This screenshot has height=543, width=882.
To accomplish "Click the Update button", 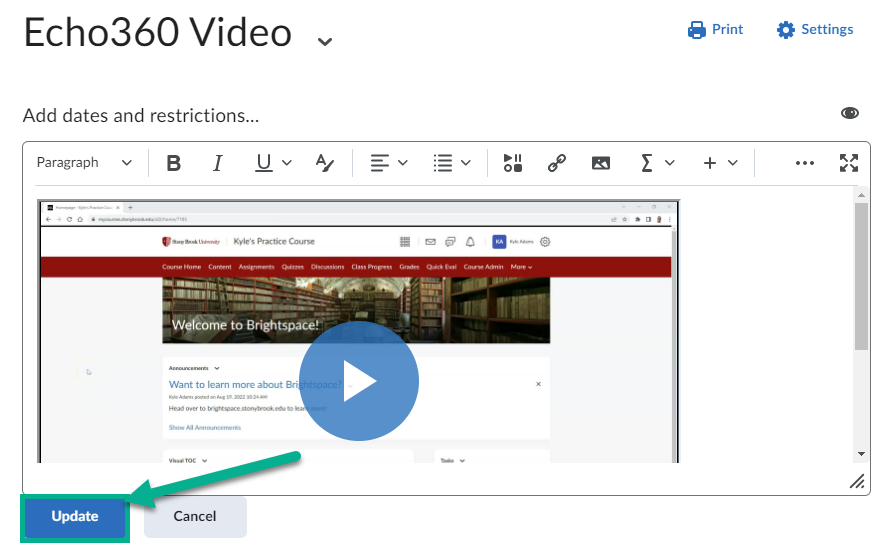I will coord(75,517).
